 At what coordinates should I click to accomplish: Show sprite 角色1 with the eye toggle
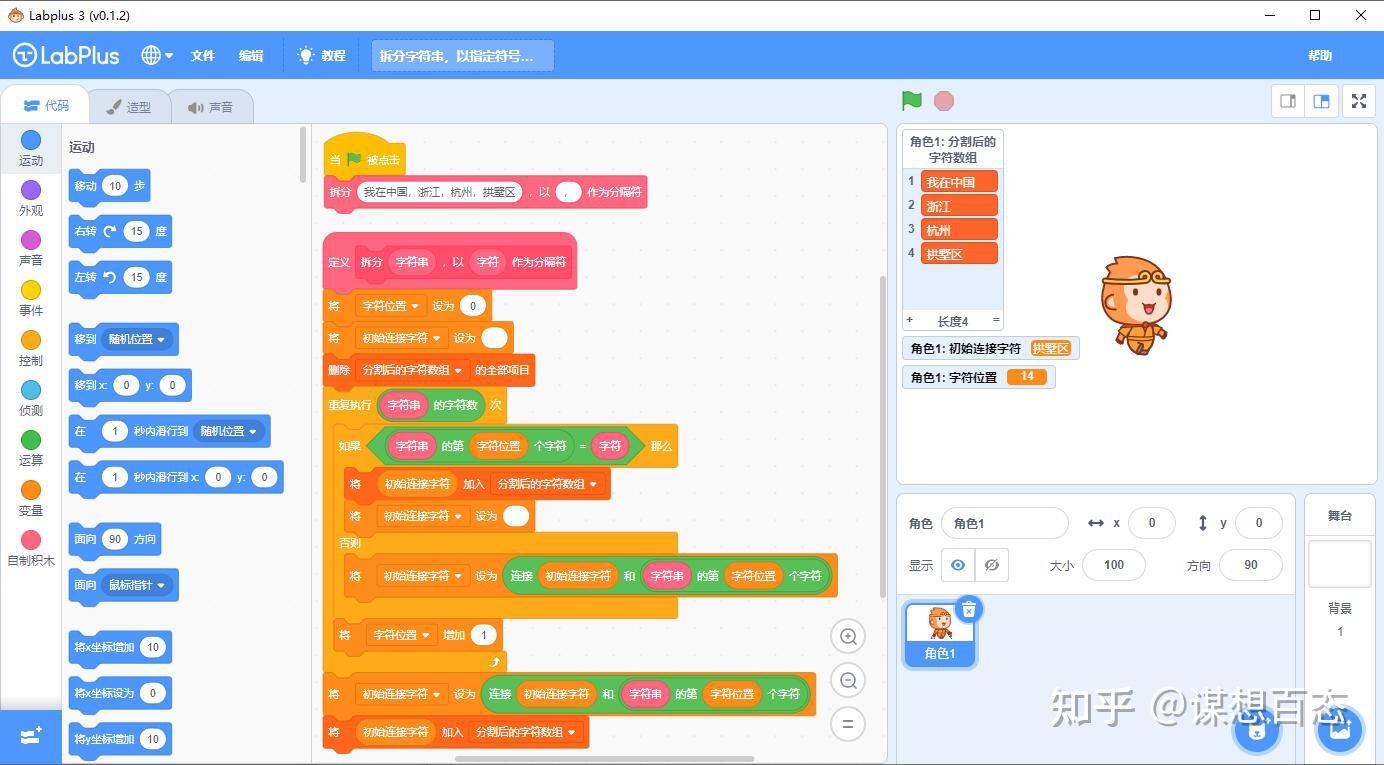957,565
